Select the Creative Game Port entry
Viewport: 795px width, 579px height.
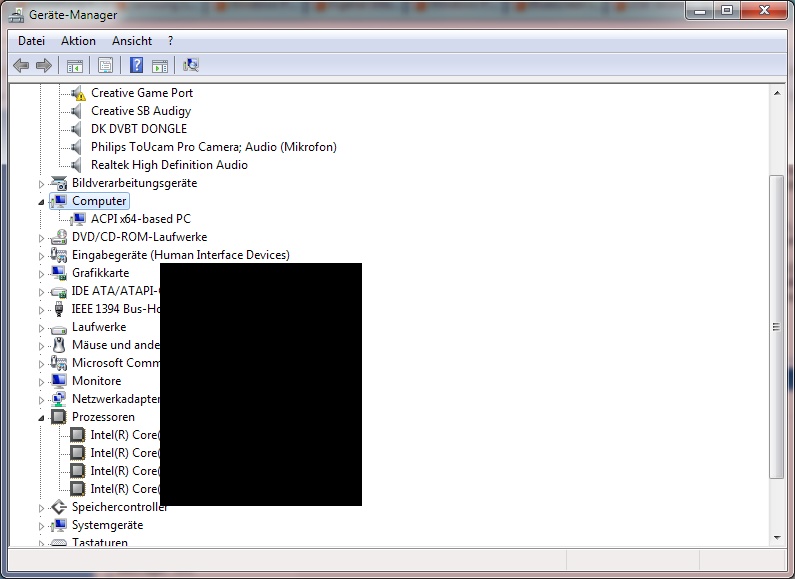(142, 93)
